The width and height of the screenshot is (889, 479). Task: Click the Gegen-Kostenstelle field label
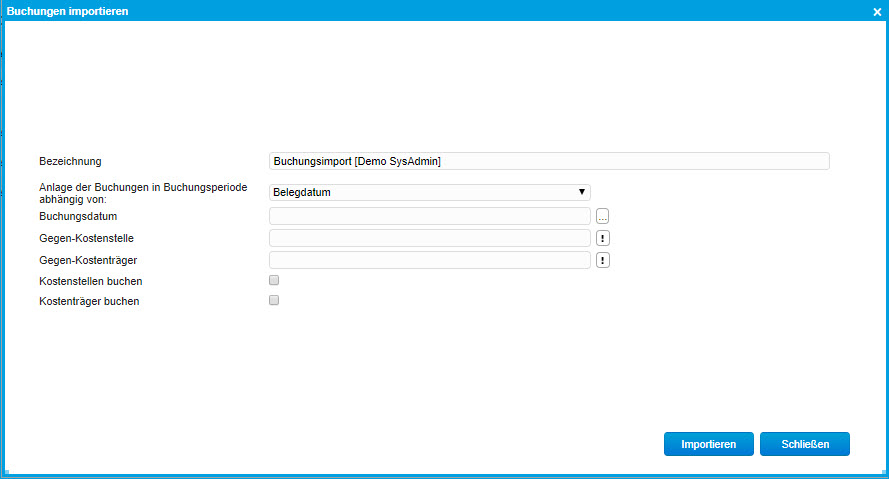pos(86,238)
